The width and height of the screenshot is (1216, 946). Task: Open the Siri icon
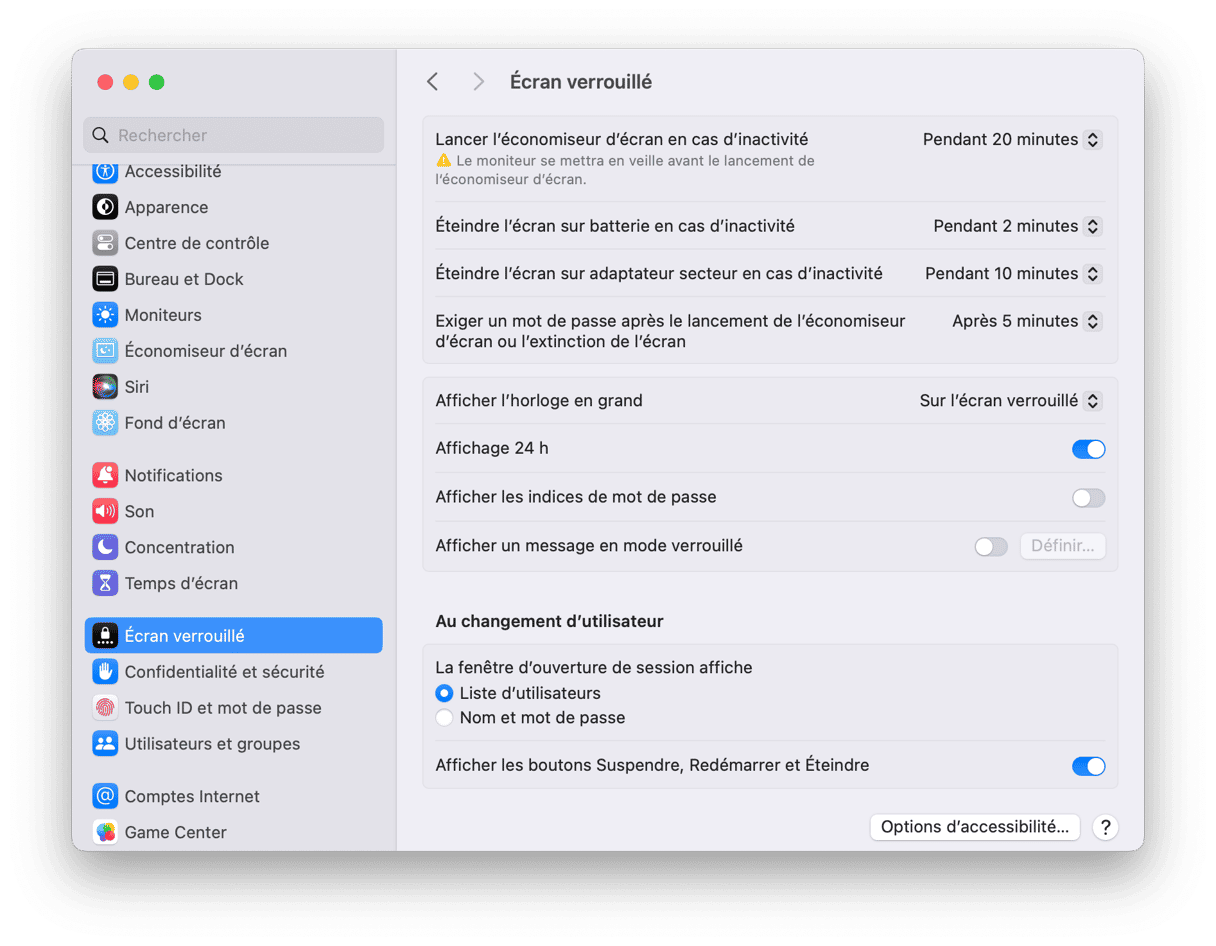[105, 387]
